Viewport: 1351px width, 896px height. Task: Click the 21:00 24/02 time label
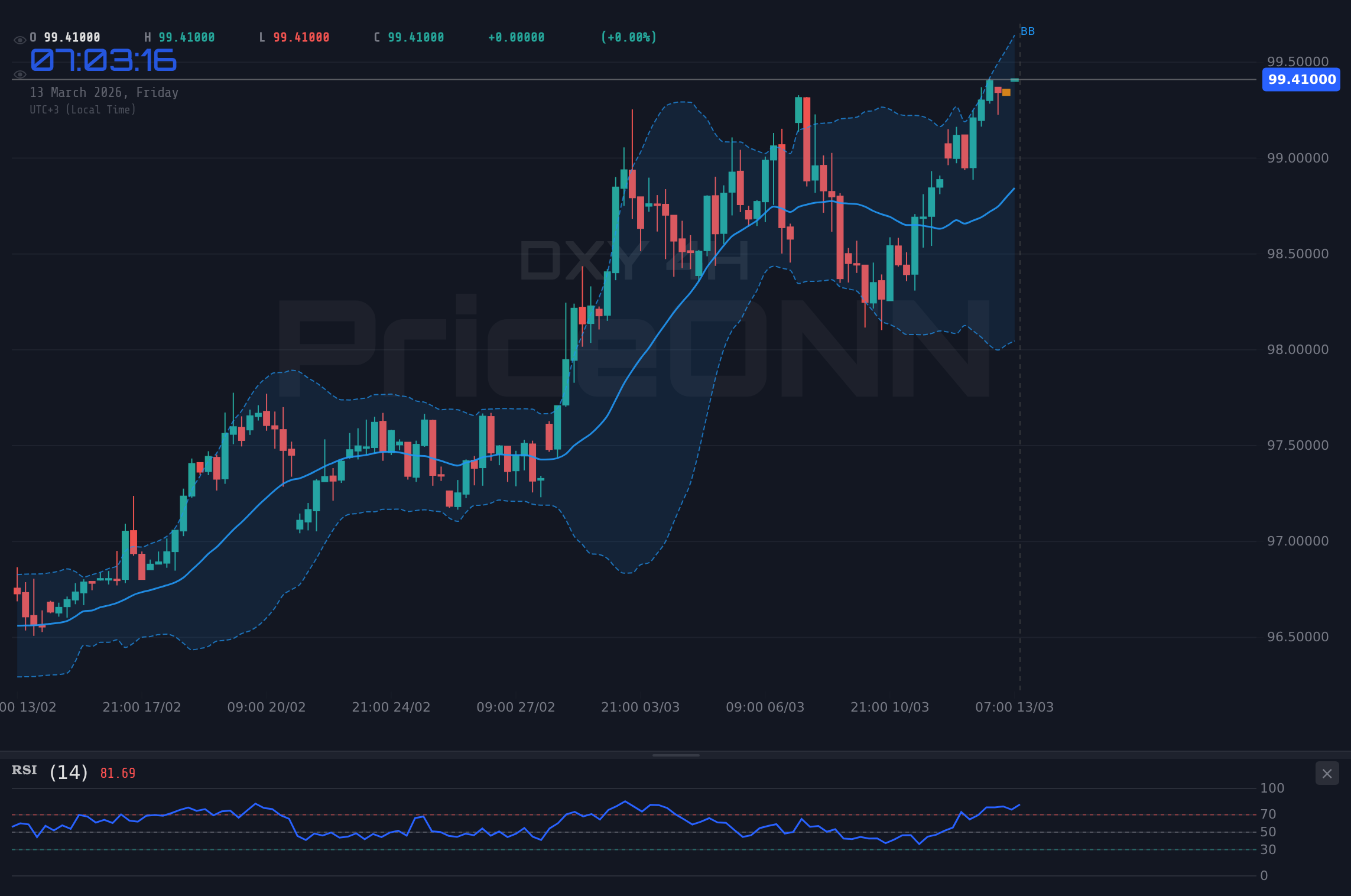(391, 707)
